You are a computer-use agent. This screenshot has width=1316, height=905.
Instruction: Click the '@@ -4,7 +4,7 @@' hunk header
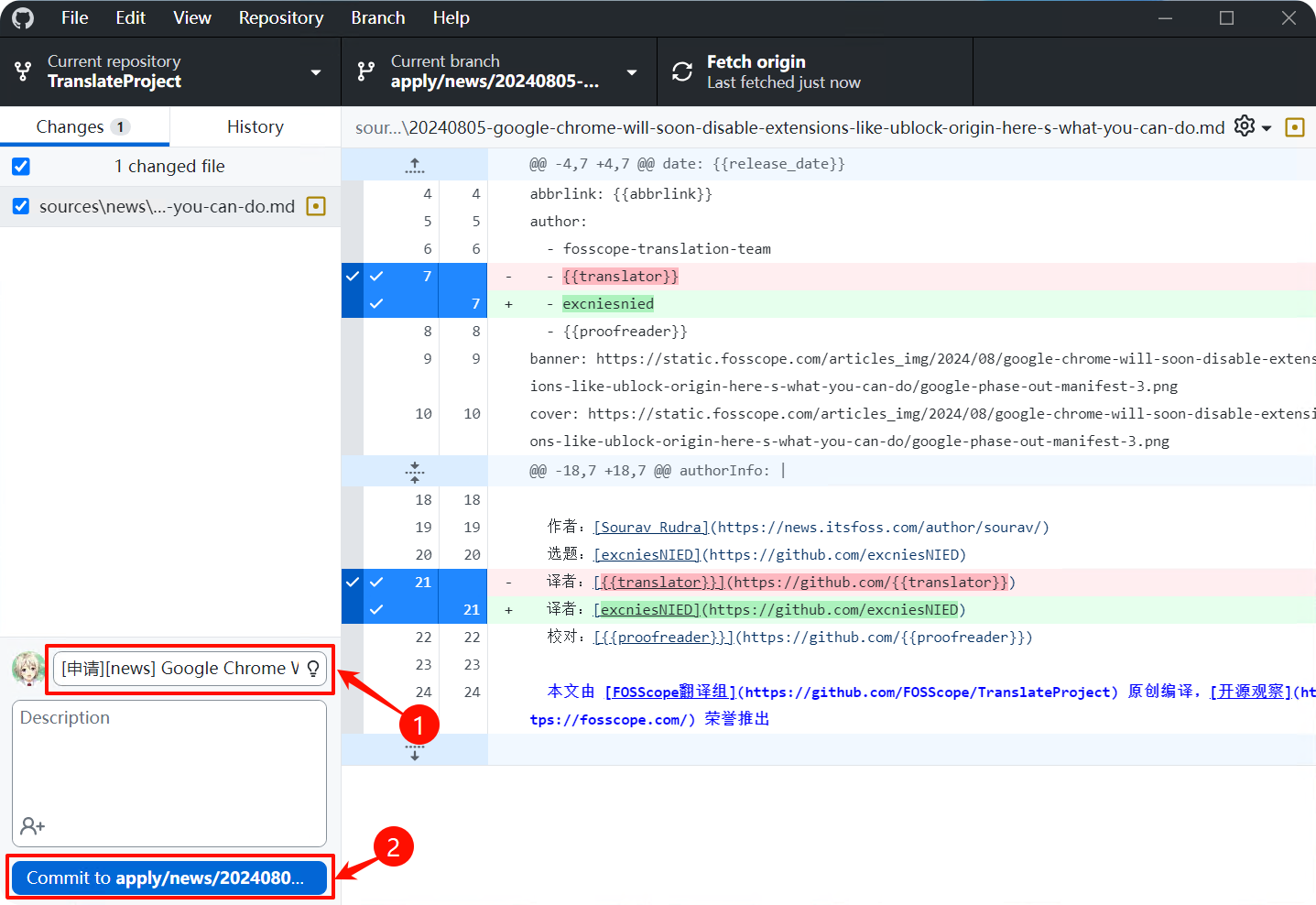[x=687, y=164]
